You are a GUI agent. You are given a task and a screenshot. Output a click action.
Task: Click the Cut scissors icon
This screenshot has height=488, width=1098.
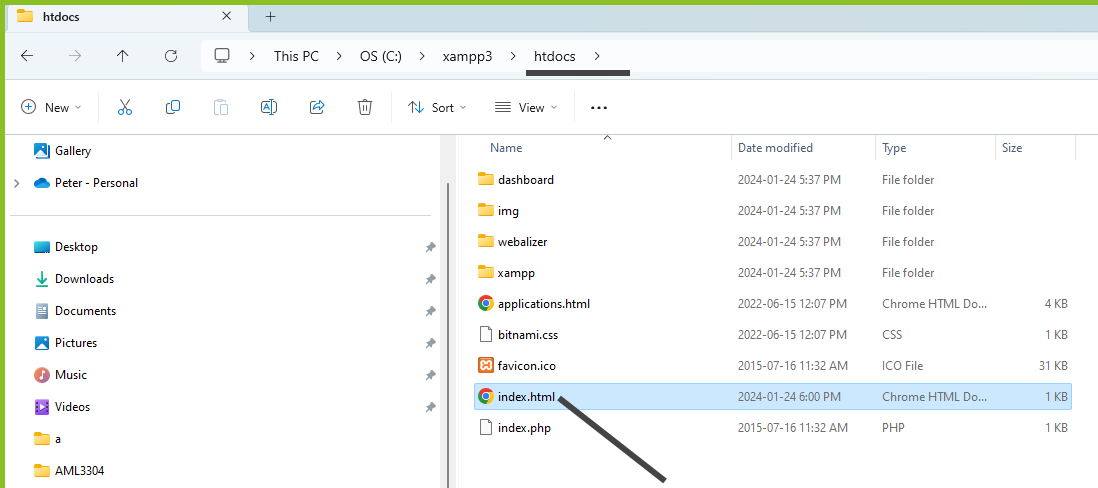click(x=125, y=107)
